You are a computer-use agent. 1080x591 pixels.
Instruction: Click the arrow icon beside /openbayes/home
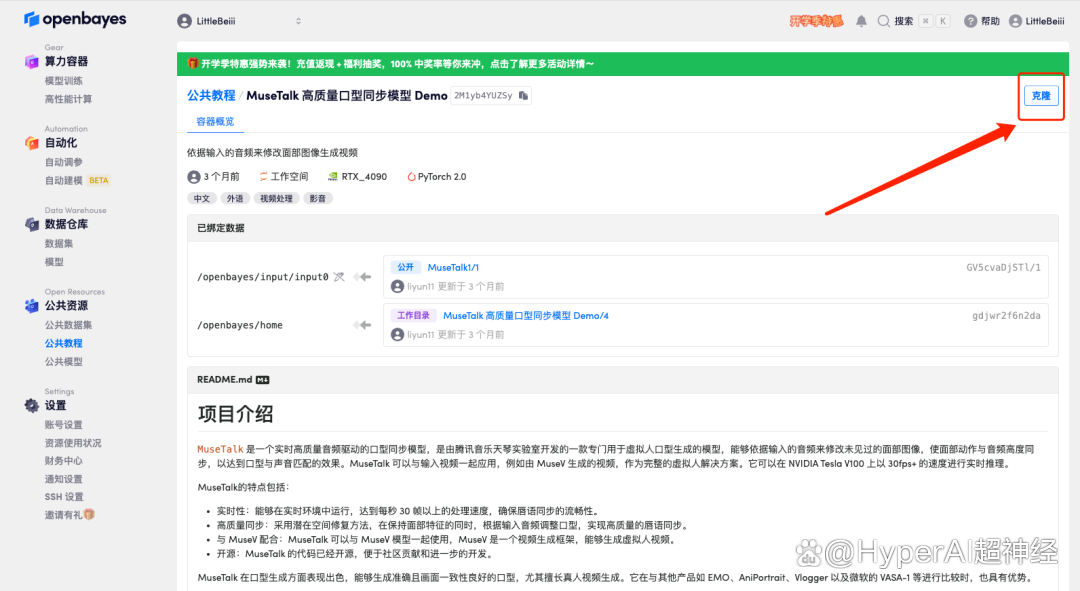[x=362, y=325]
